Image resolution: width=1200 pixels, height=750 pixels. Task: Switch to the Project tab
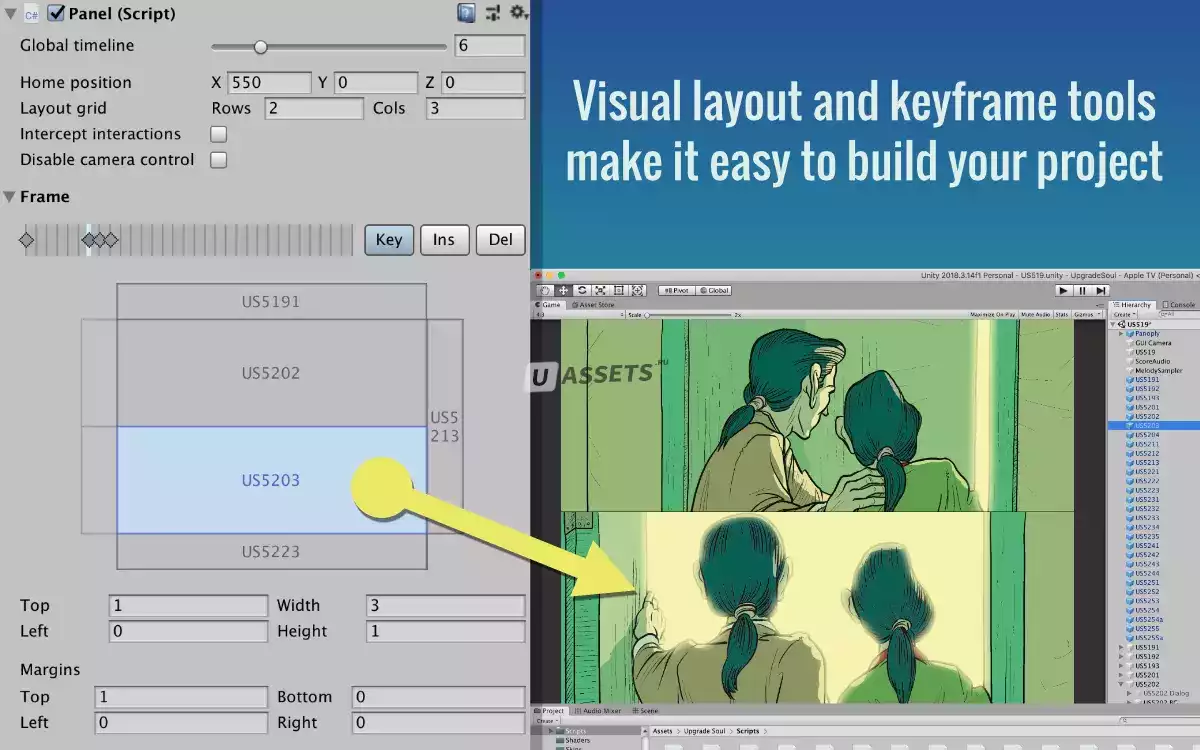[x=550, y=711]
